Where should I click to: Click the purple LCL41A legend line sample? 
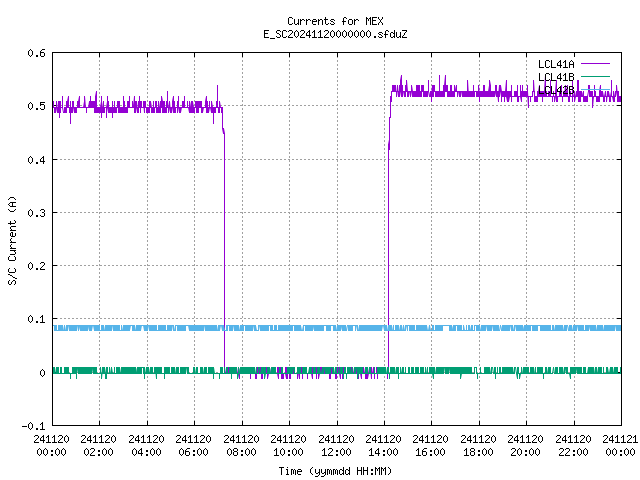coord(595,64)
